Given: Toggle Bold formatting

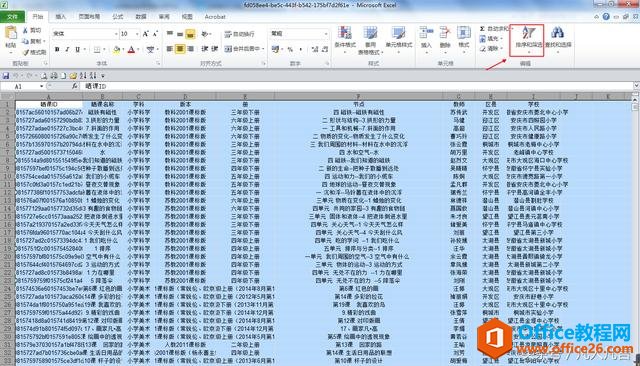Looking at the screenshot, I should click(x=57, y=49).
